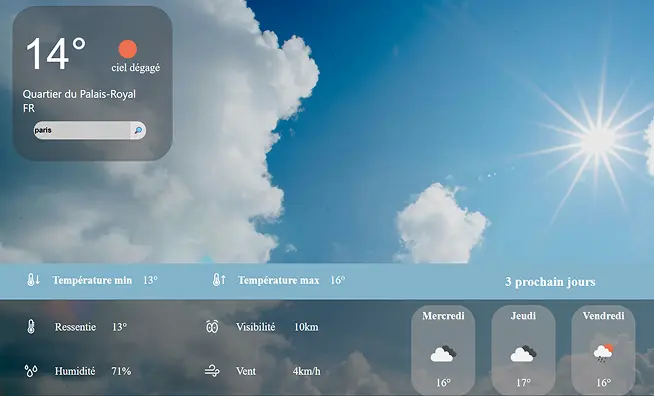The image size is (654, 396).
Task: Click Jeudi's 17° forecast temperature
Action: (x=523, y=383)
